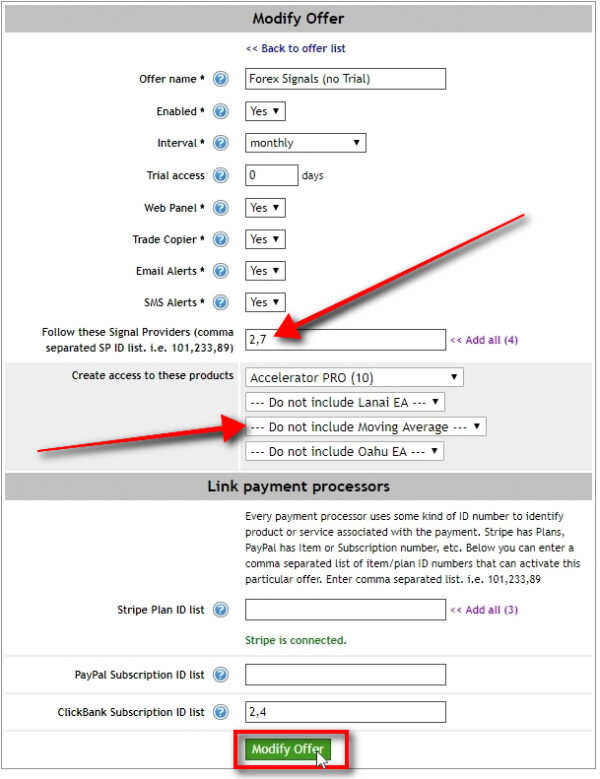
Task: Click the Offer name text field
Action: tap(345, 79)
